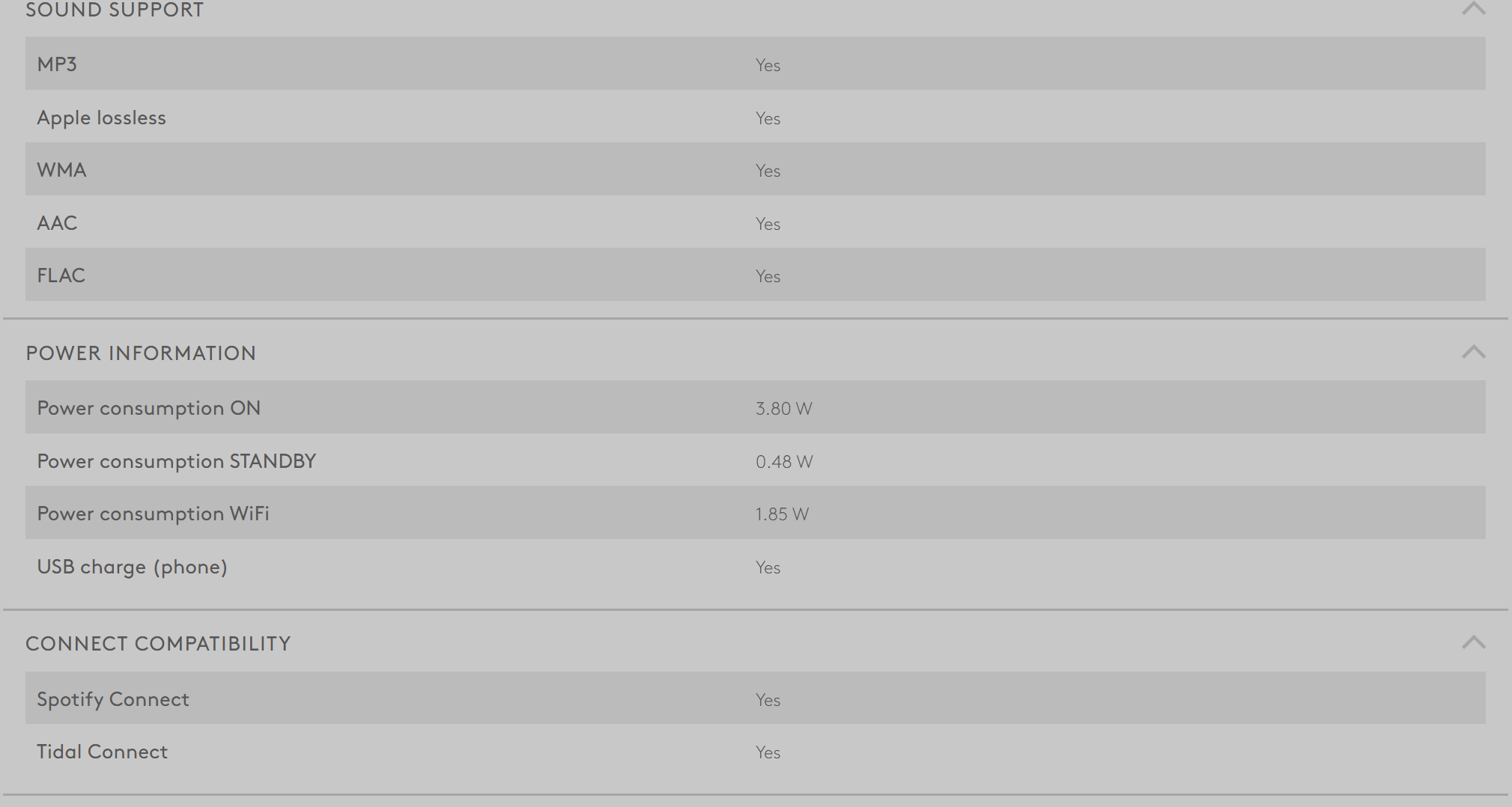Collapse the Connect Compatibility section chevron
This screenshot has height=807, width=1512.
(x=1473, y=642)
